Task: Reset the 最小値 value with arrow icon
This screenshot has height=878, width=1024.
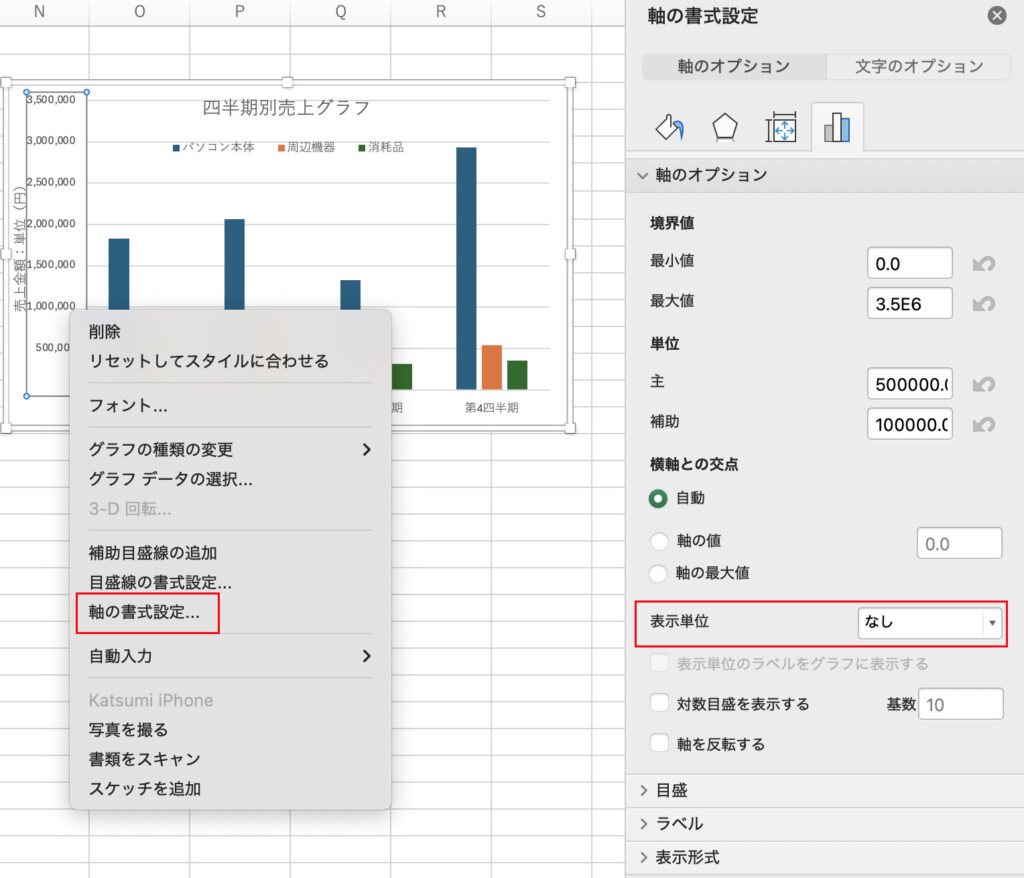Action: (983, 264)
